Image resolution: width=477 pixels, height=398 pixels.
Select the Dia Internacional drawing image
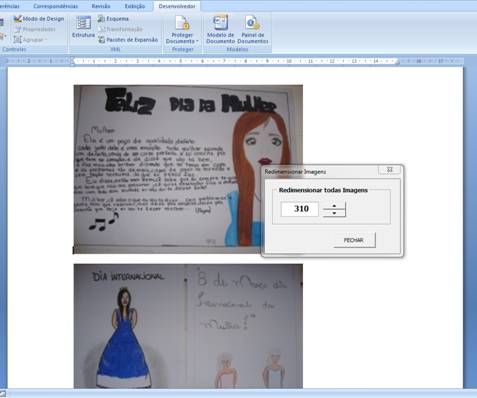[x=188, y=326]
